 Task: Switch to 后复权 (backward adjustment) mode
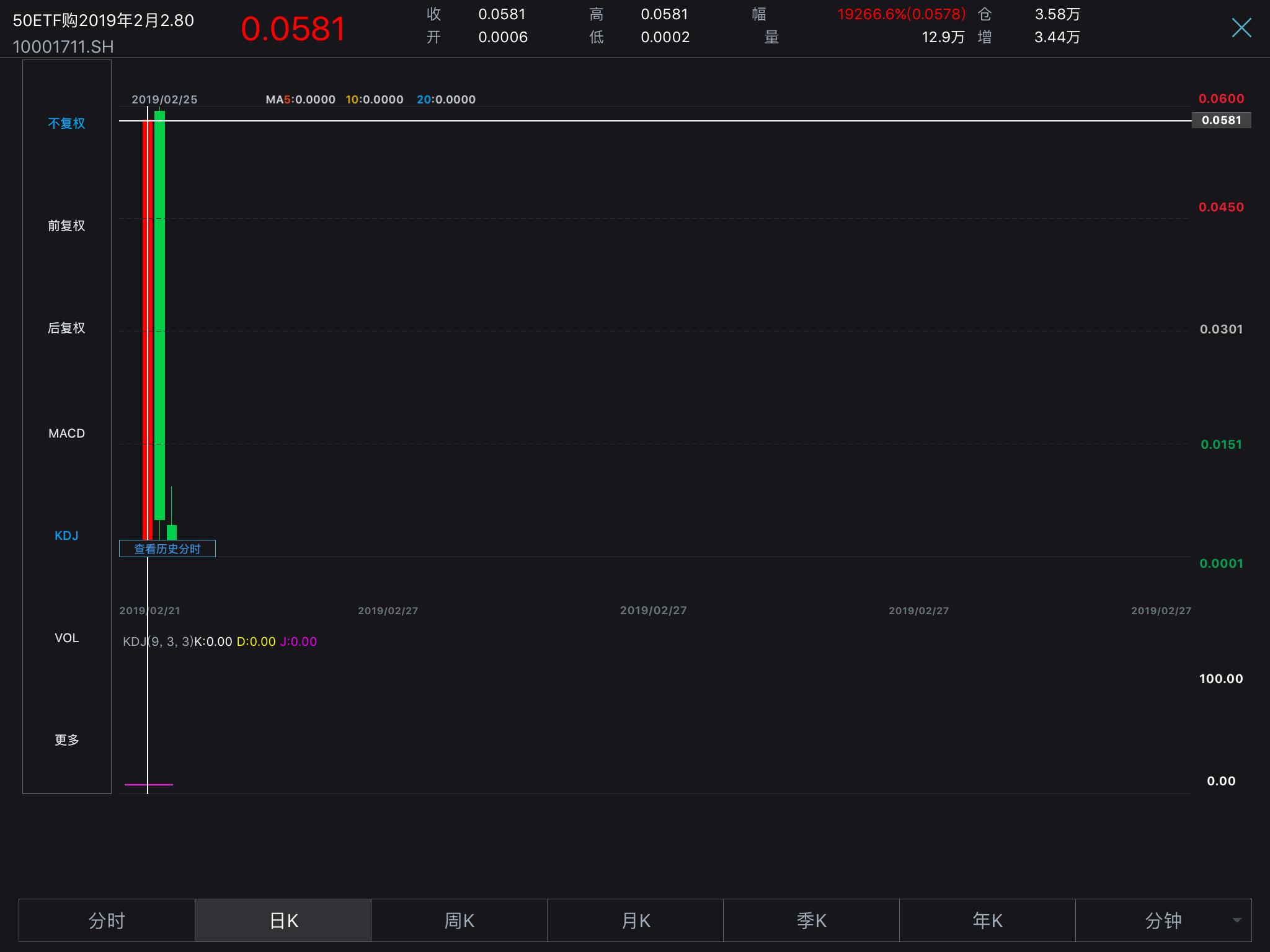pos(66,328)
